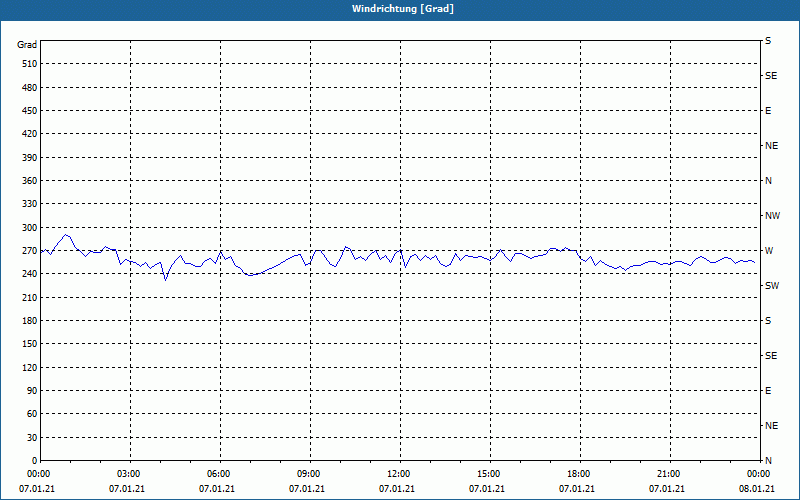The height and width of the screenshot is (500, 800).
Task: Click the 30 y-axis value
Action: 32,437
